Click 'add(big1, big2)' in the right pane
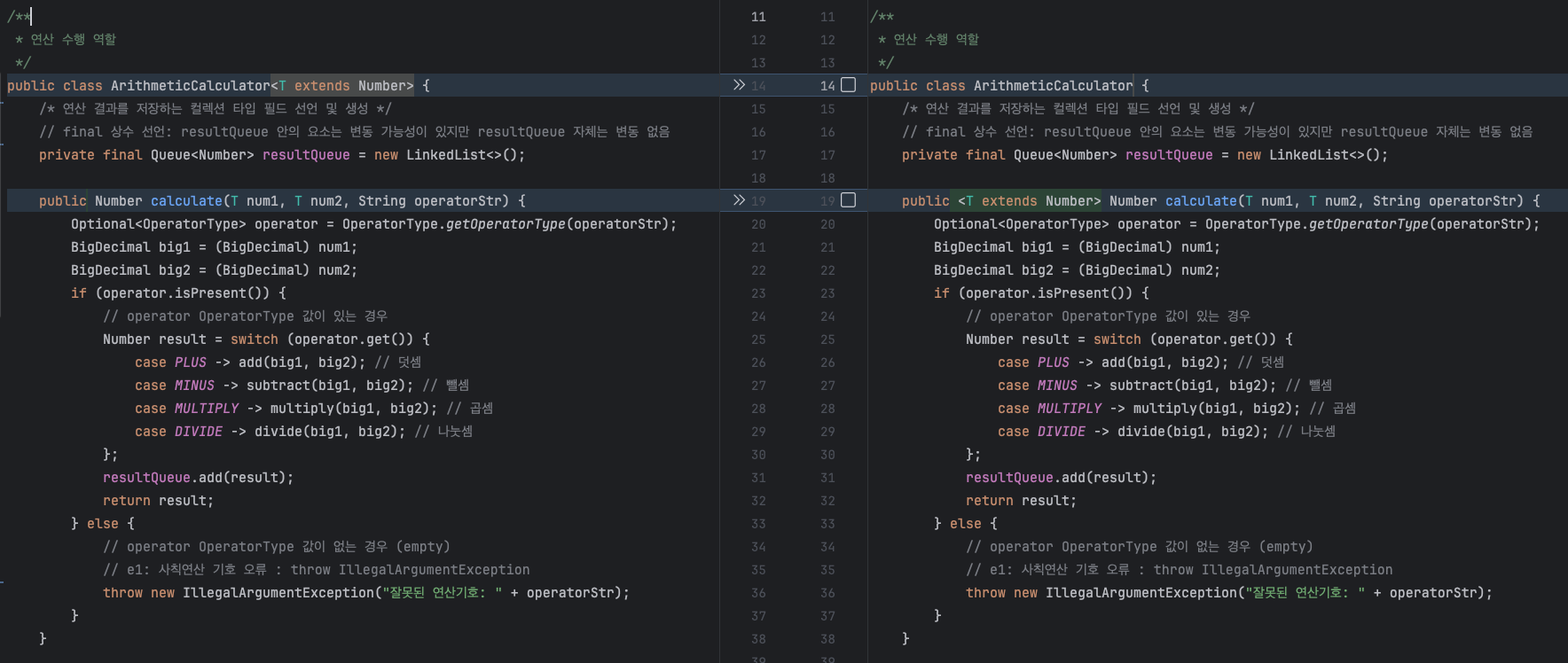Image resolution: width=1568 pixels, height=663 pixels. coord(1161,363)
